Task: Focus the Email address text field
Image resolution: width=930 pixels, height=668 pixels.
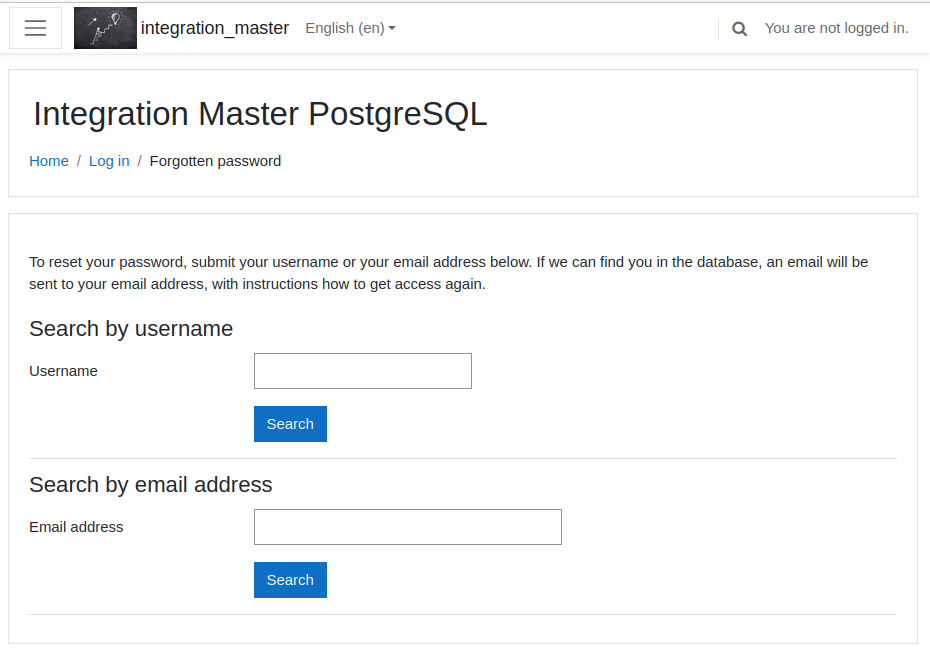Action: point(408,527)
